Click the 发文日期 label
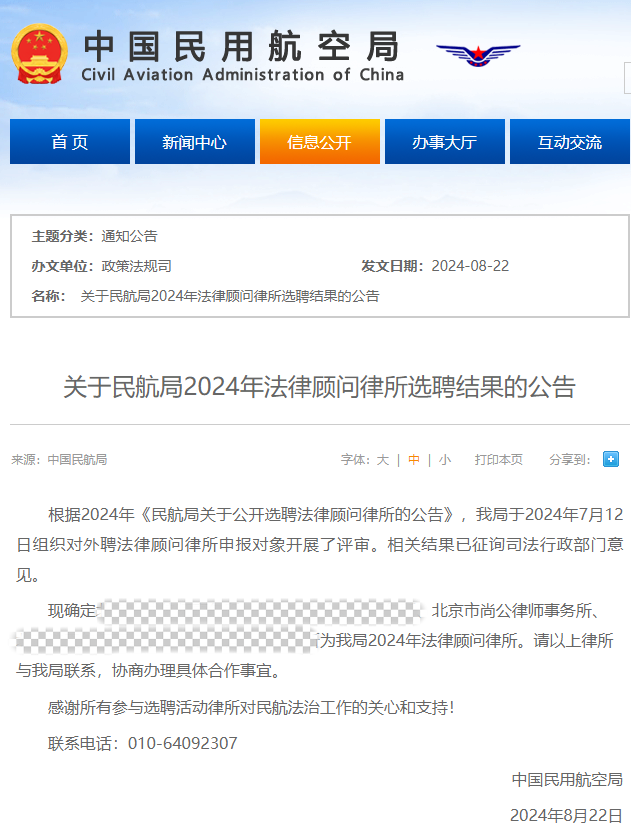631x828 pixels. coord(392,266)
